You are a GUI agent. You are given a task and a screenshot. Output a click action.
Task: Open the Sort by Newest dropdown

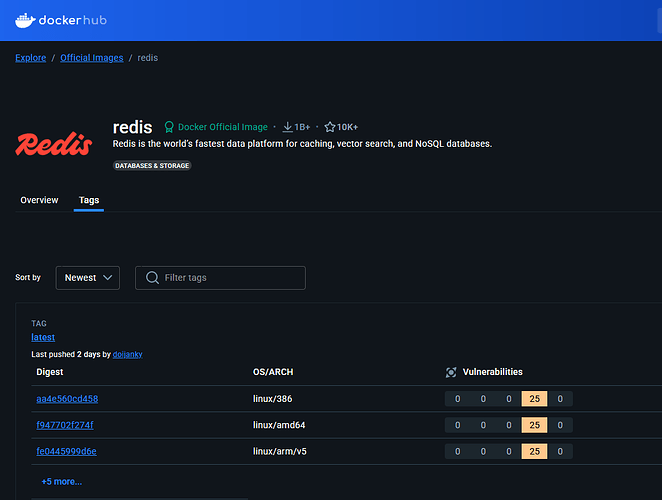[88, 278]
